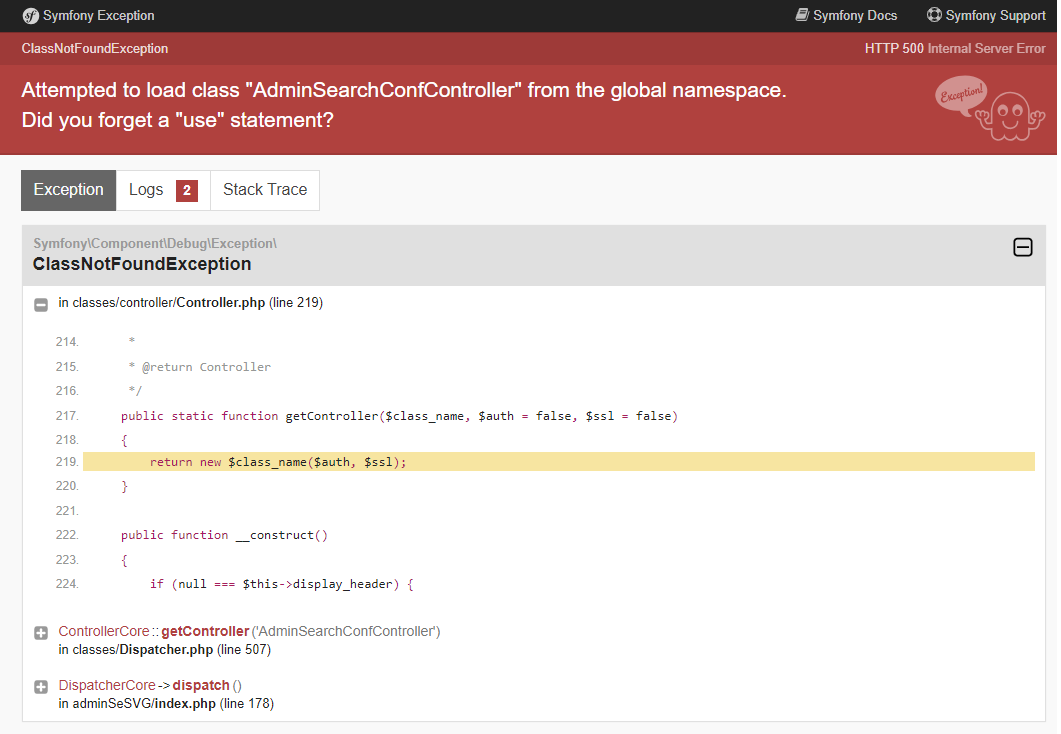This screenshot has width=1061, height=734.
Task: Click the adminSeSVG/index.php line 178 path
Action: tap(166, 704)
